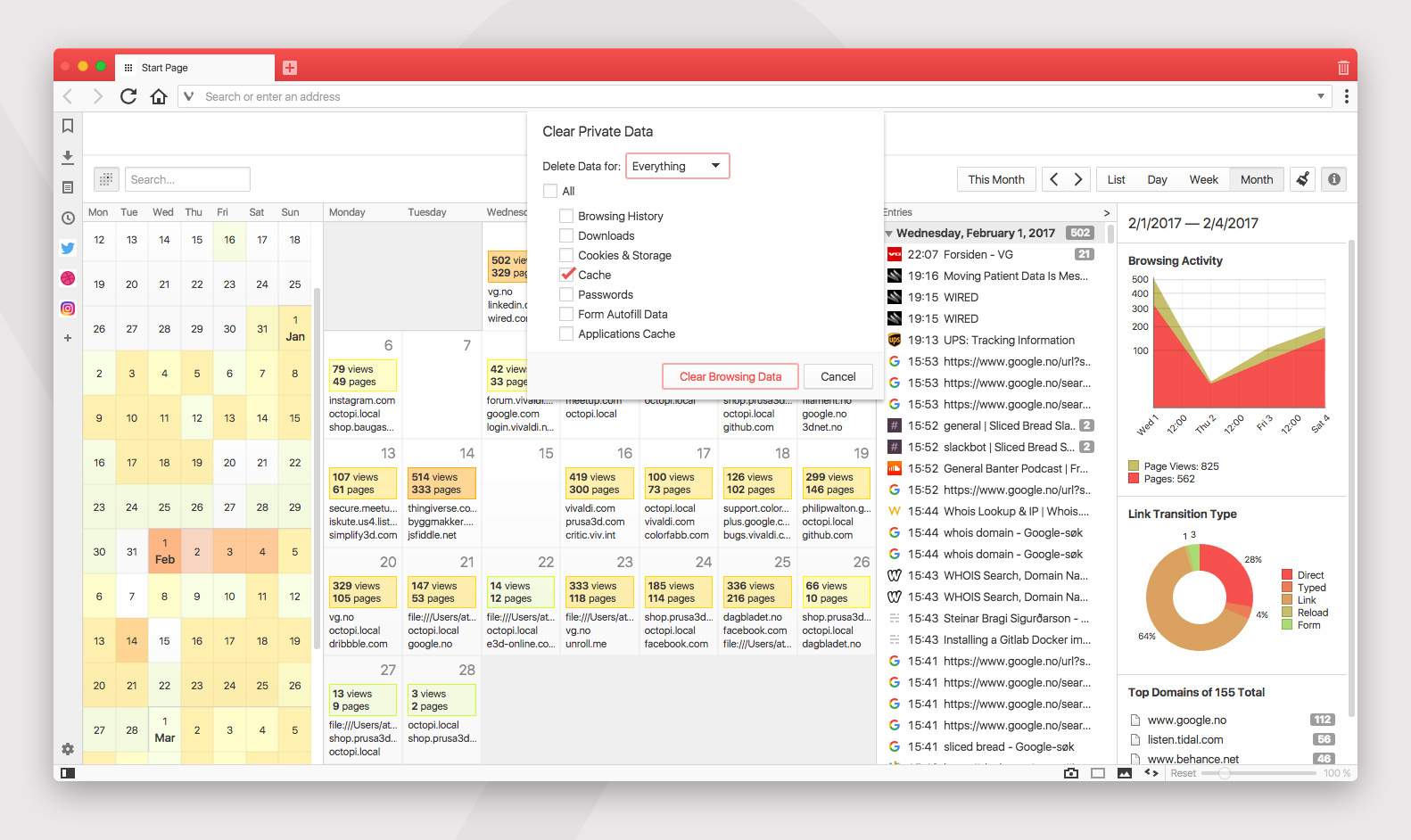This screenshot has height=840, width=1411.
Task: Reload the current page
Action: coord(128,96)
